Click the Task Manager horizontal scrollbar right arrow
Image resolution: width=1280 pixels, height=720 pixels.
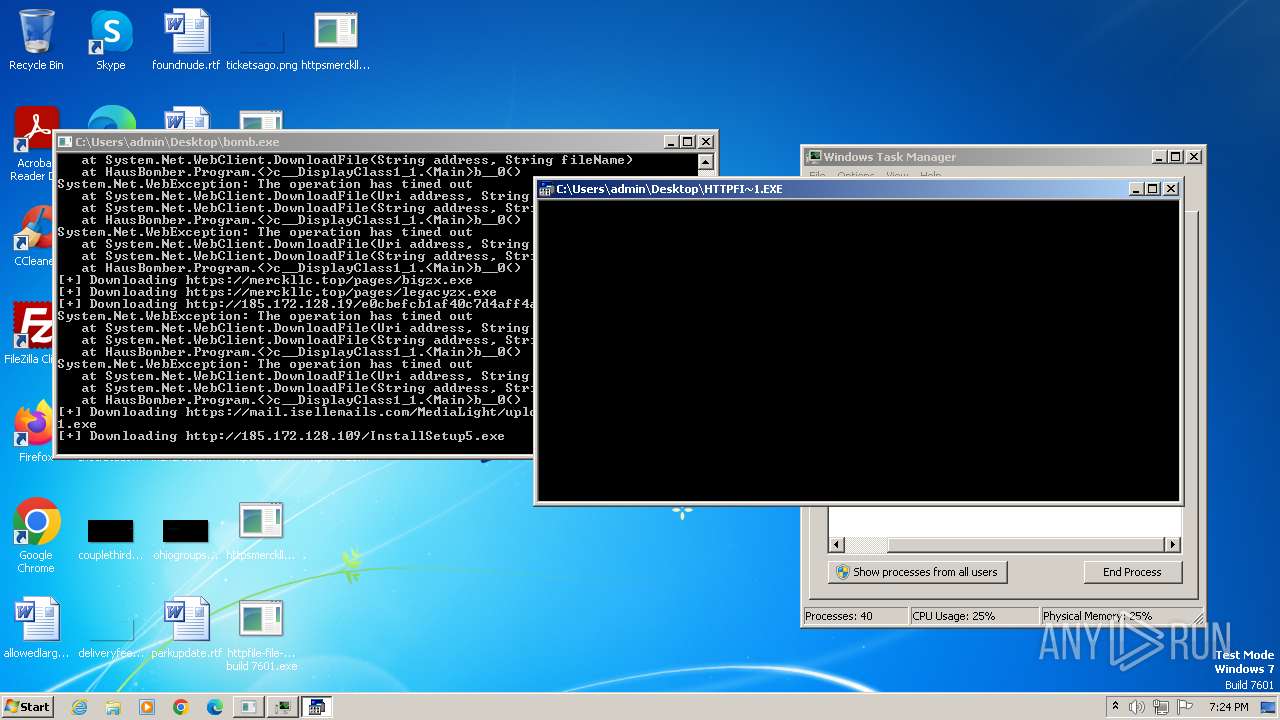click(1172, 544)
